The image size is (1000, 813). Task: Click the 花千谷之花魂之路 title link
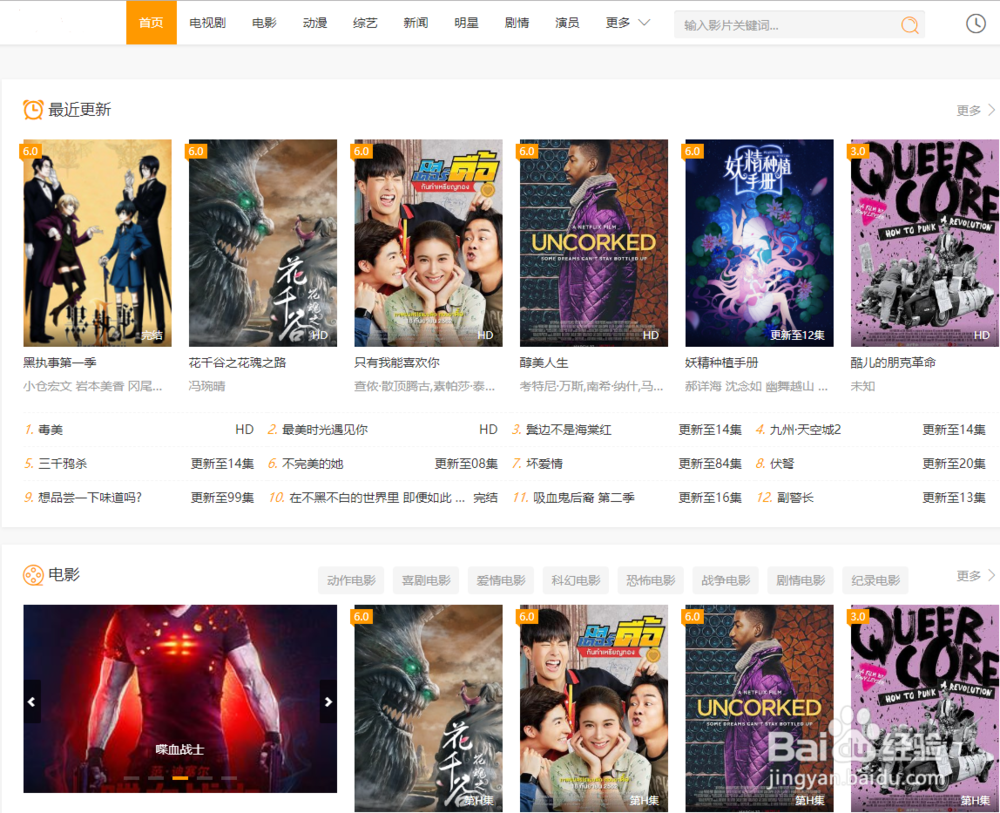(x=237, y=363)
